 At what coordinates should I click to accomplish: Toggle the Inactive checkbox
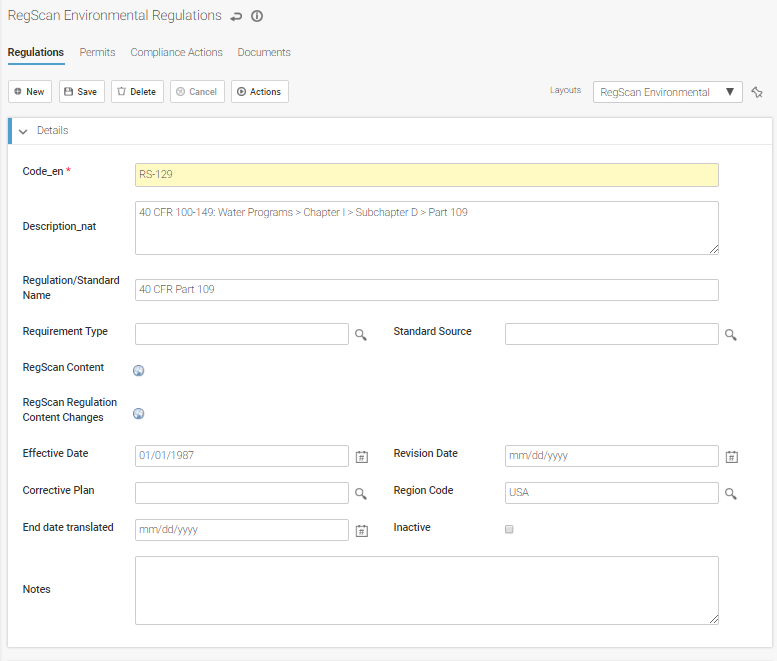click(509, 529)
